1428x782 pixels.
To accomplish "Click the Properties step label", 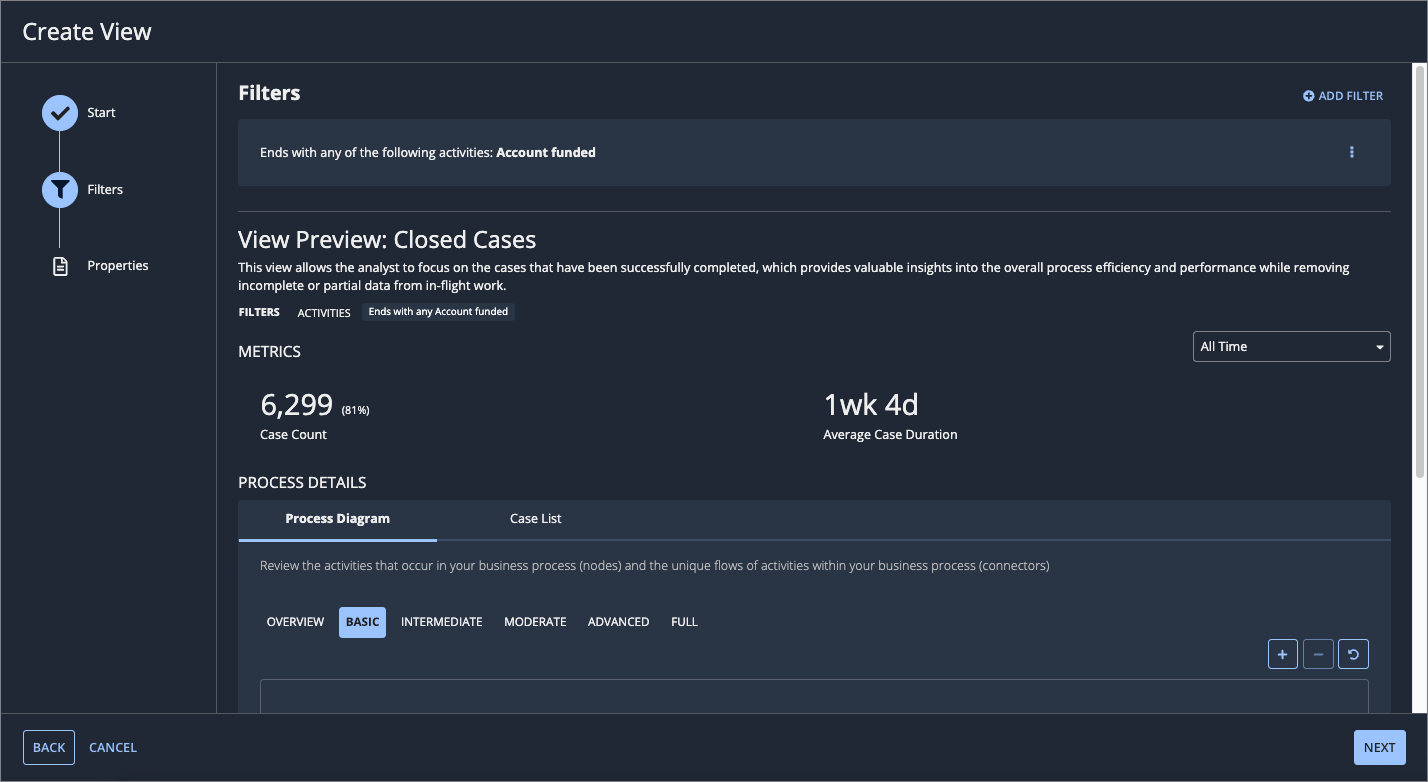I will pos(118,266).
